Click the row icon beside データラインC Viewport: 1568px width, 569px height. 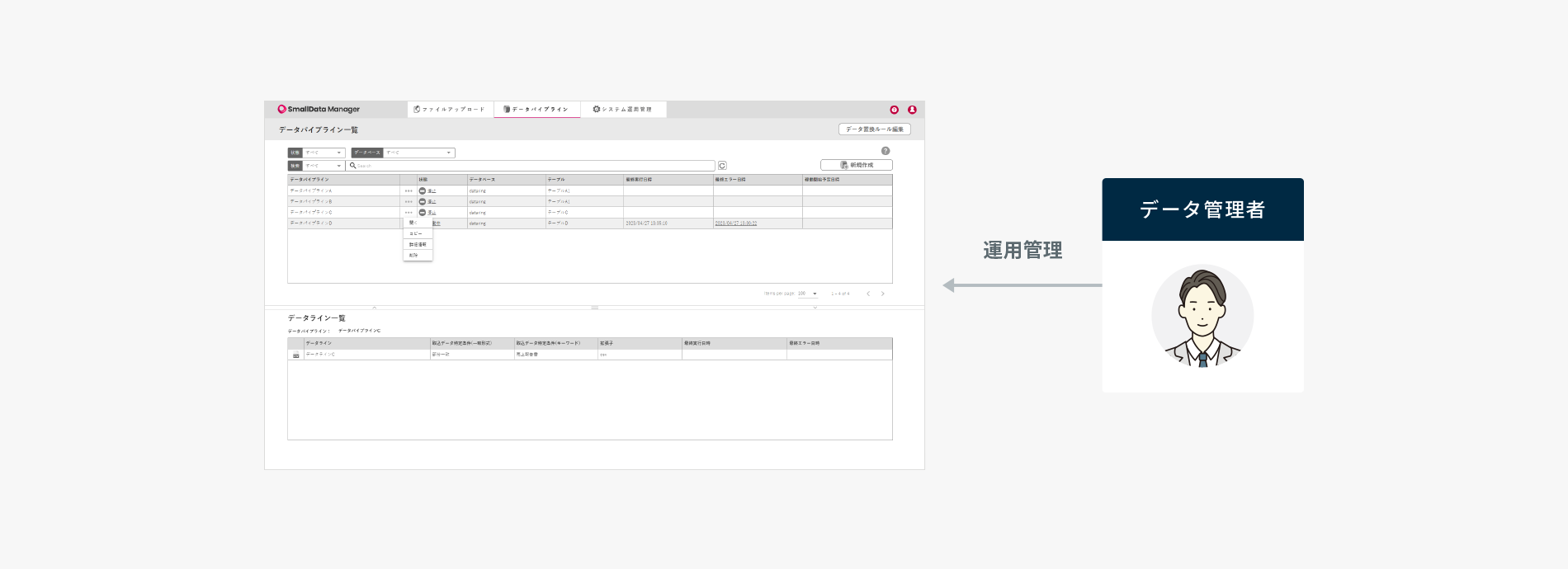295,355
